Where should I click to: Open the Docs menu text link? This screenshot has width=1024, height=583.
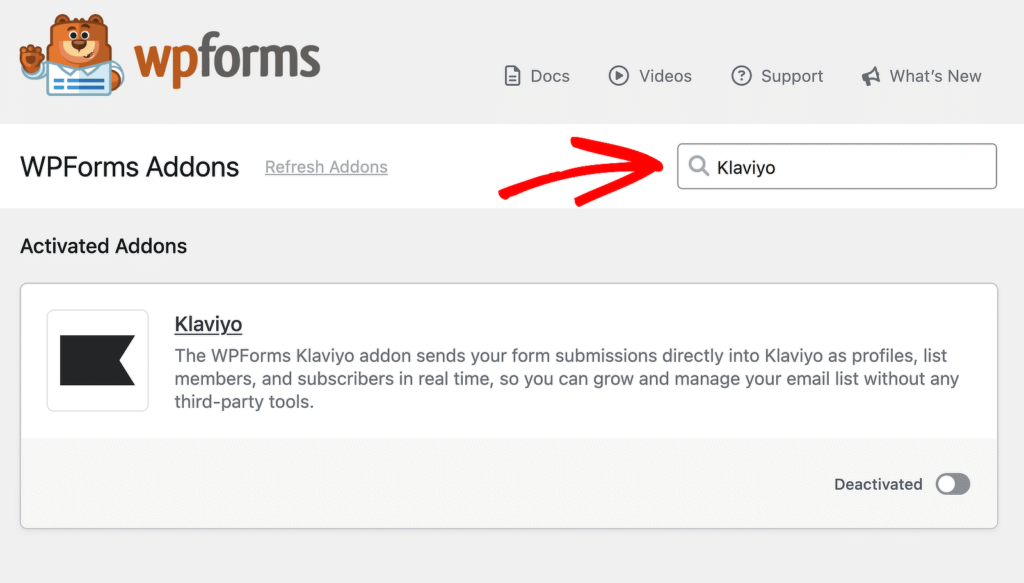pos(550,76)
